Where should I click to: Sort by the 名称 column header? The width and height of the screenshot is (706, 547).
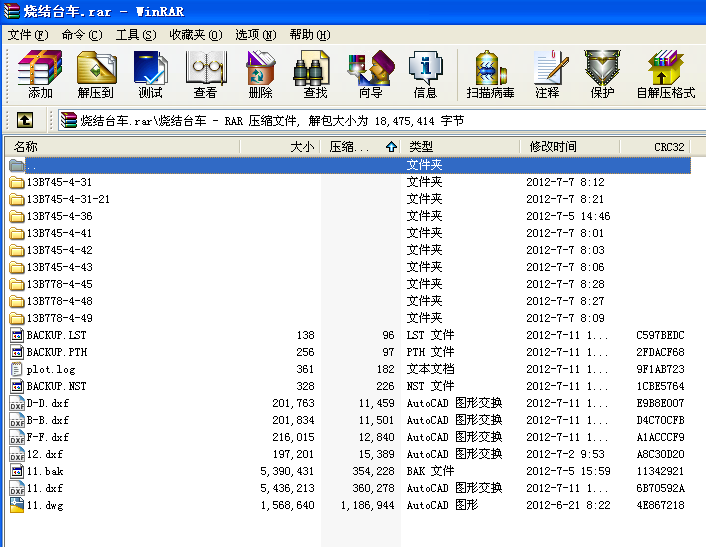point(122,147)
